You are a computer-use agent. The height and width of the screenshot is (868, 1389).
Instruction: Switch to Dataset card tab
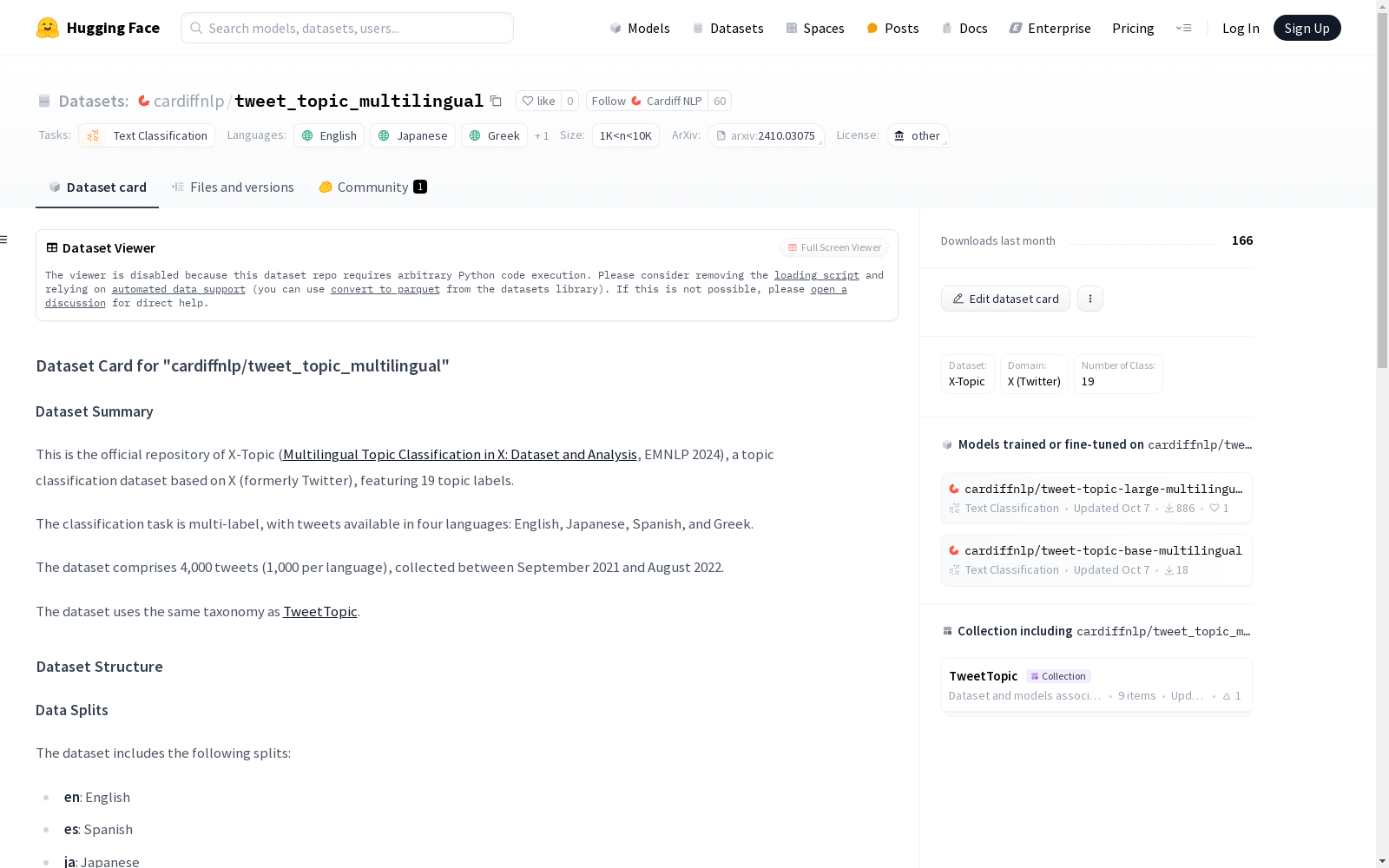[97, 187]
